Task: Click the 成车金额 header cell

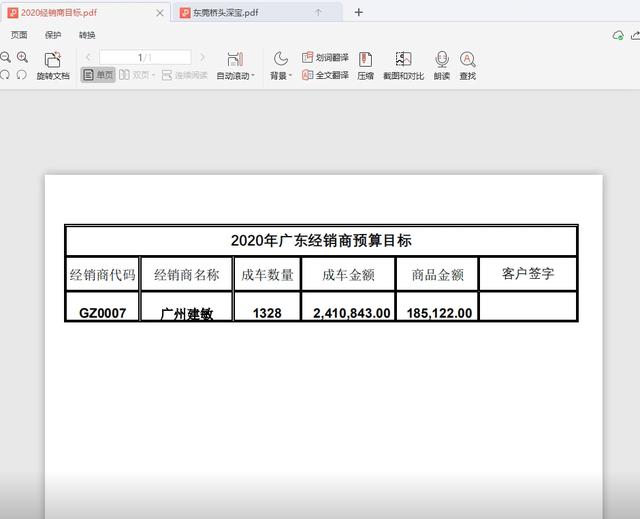Action: 348,275
